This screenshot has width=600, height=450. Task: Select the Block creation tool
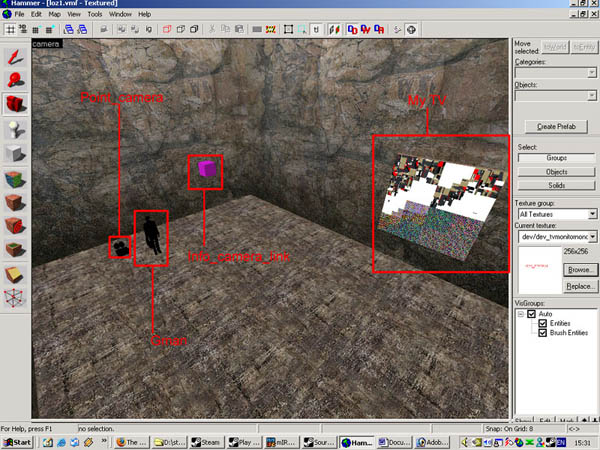[15, 154]
